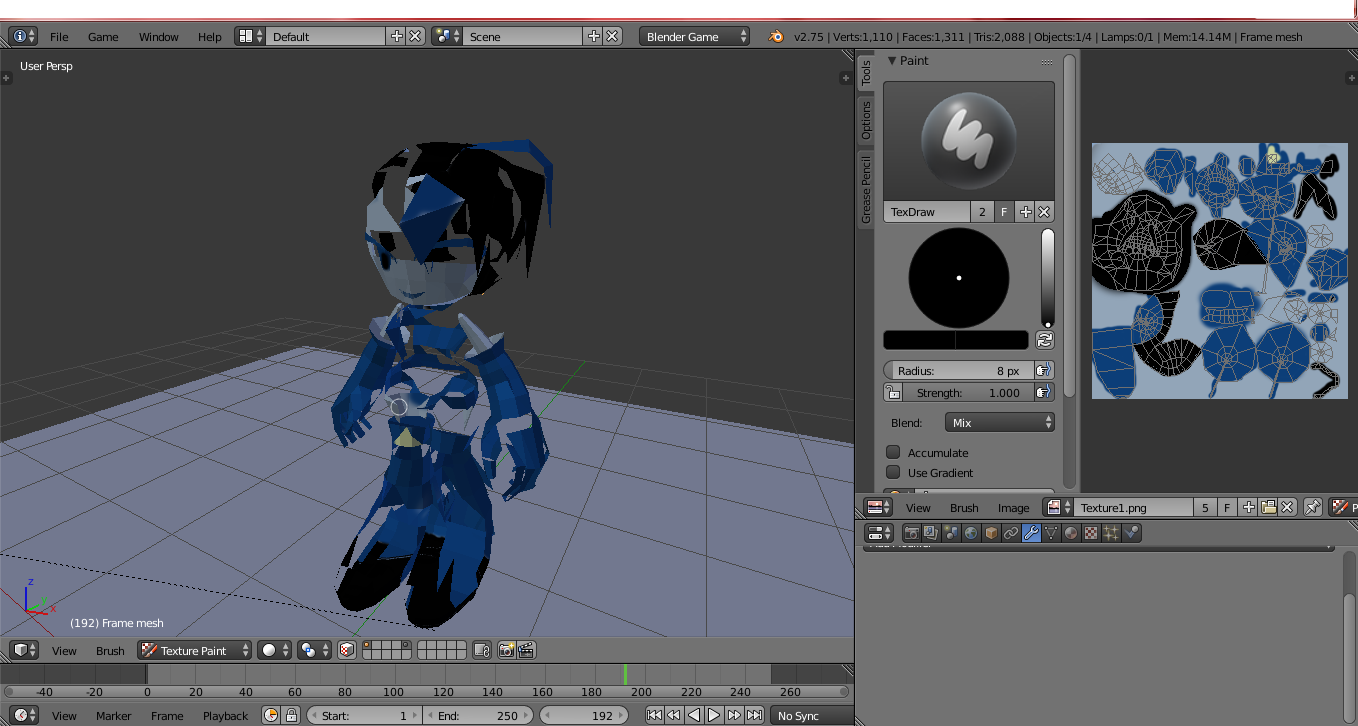1358x726 pixels.
Task: Play the animation forward
Action: point(714,715)
